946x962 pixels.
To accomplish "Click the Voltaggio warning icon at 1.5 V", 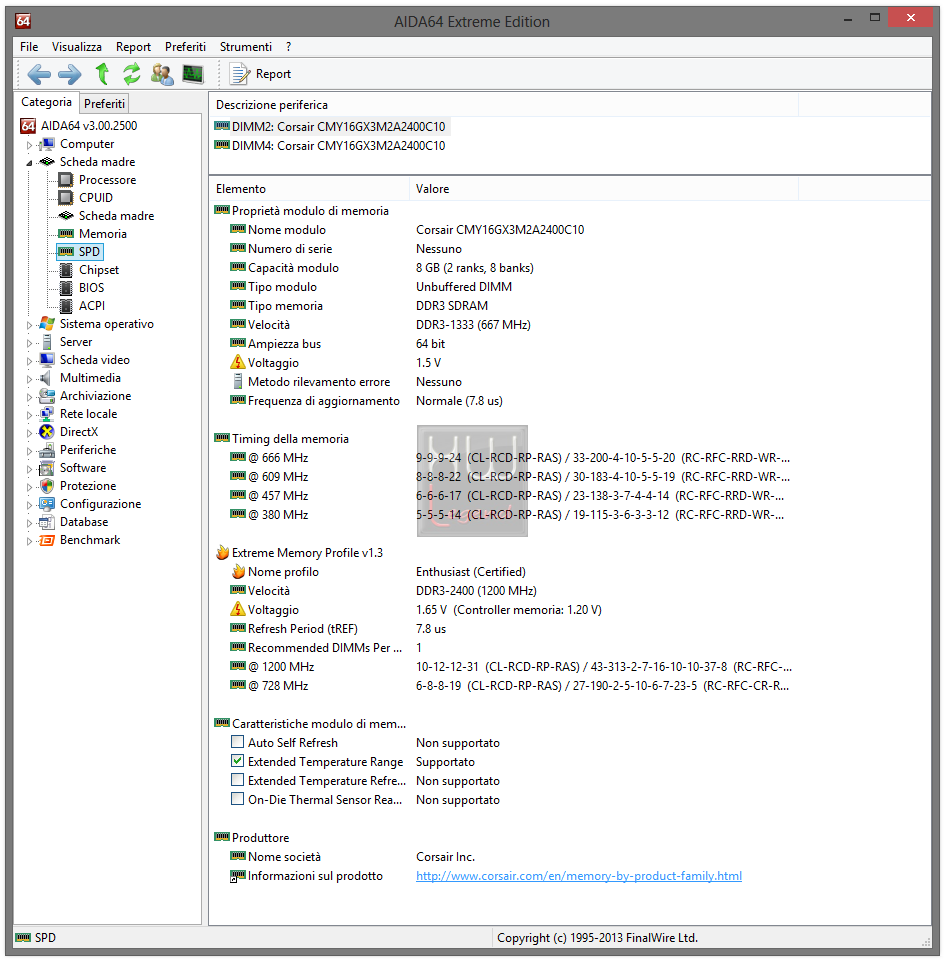I will point(238,363).
